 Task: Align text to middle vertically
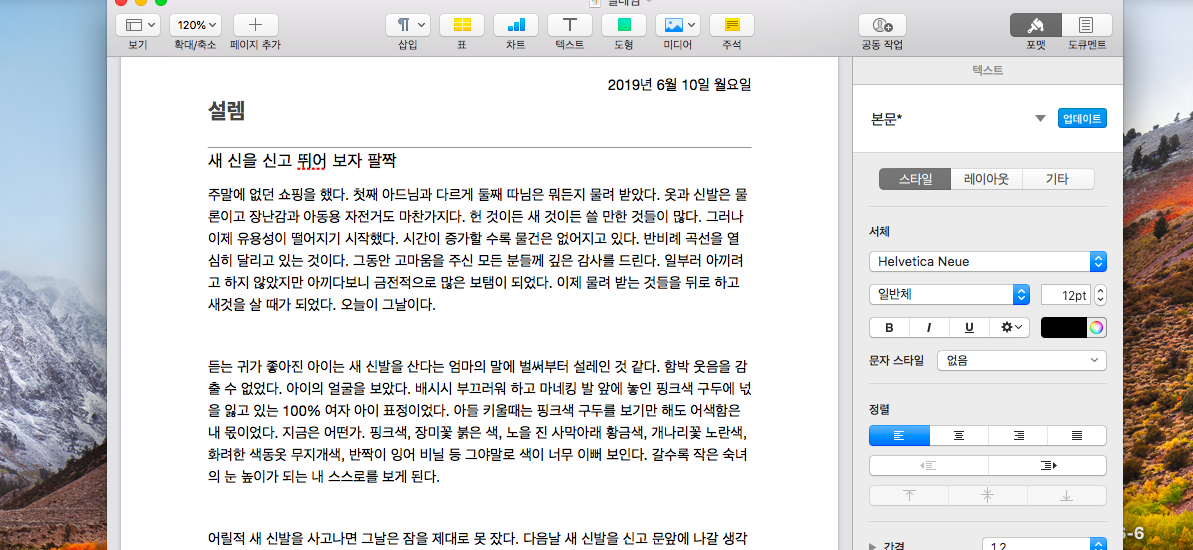(x=988, y=495)
